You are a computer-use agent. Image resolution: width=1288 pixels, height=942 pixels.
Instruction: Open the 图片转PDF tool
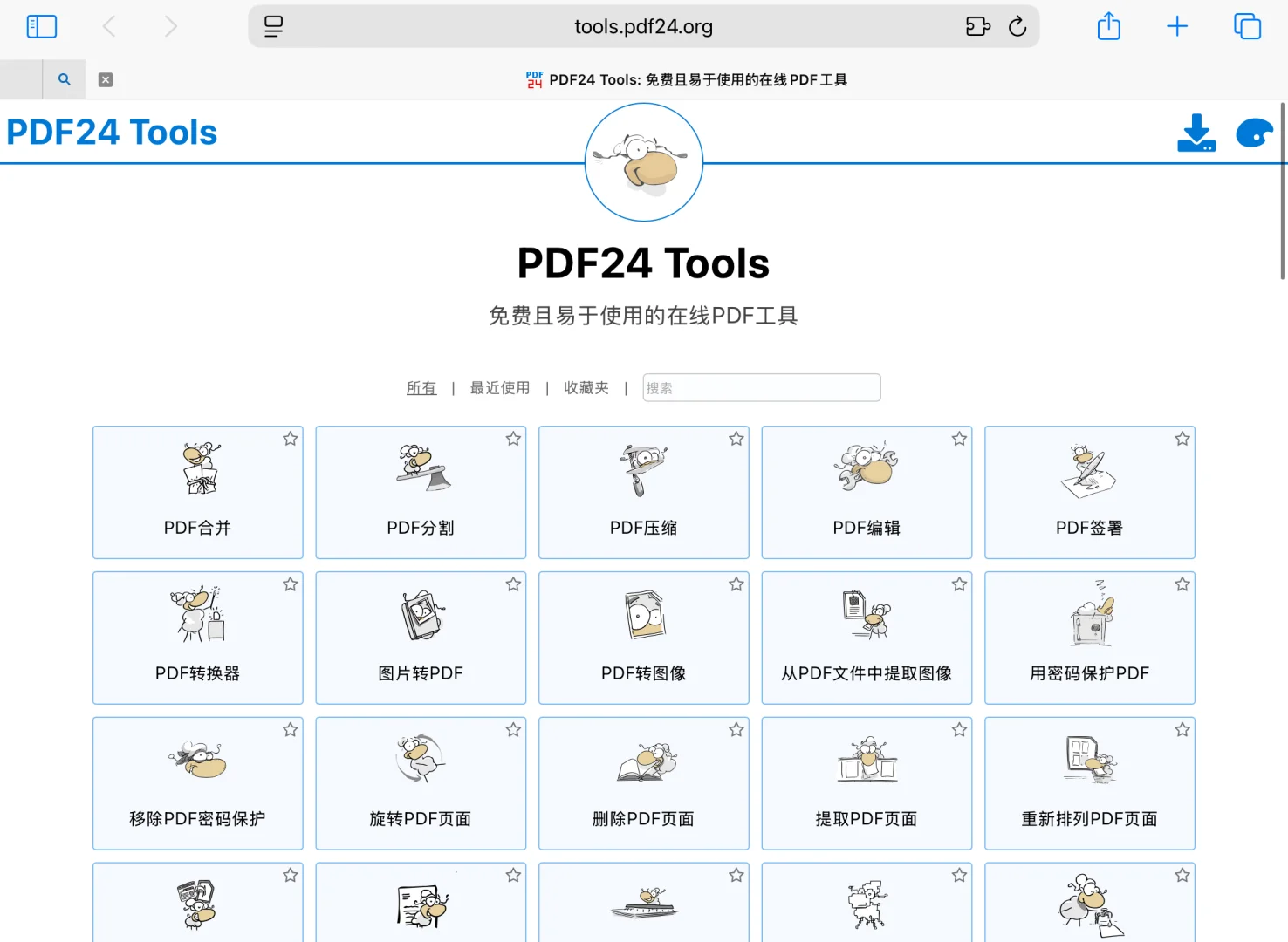pyautogui.click(x=421, y=638)
